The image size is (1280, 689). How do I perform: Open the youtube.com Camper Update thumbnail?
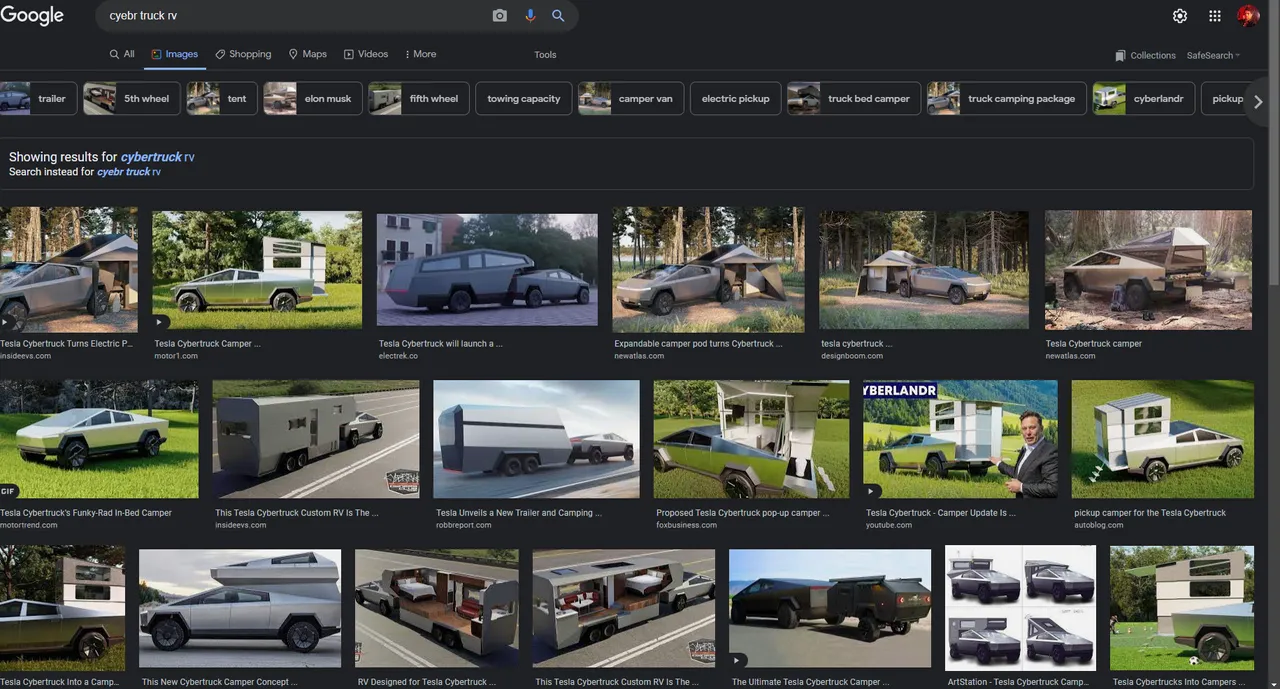pyautogui.click(x=960, y=439)
